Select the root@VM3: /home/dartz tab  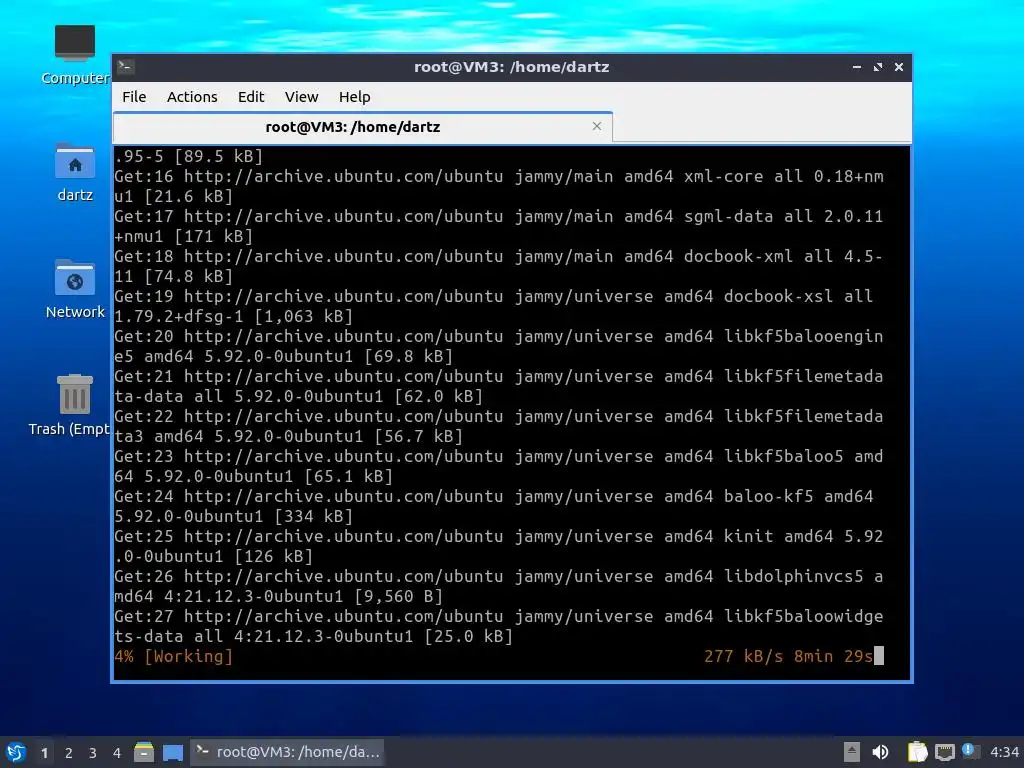(362, 127)
